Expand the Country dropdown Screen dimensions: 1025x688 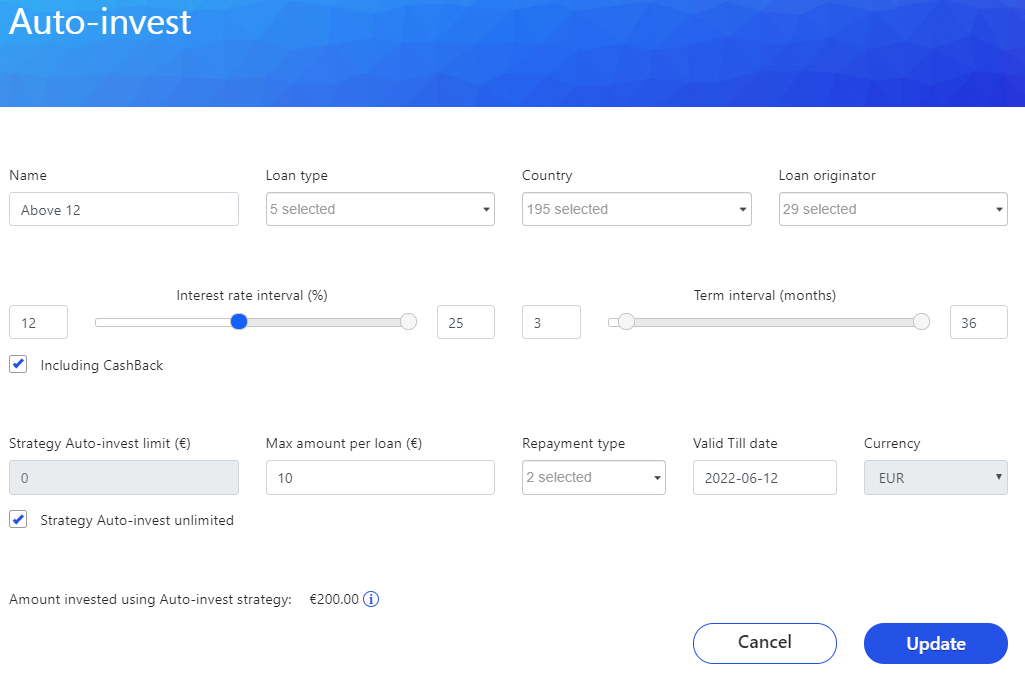636,209
